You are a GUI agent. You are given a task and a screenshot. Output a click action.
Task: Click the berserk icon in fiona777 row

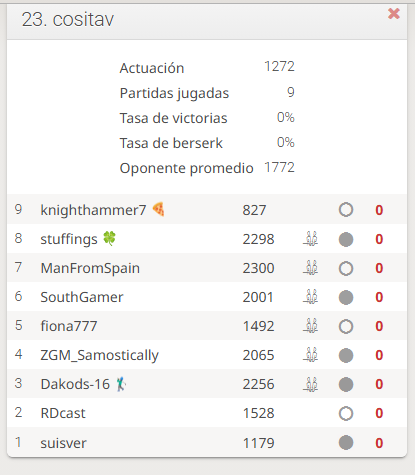[x=311, y=326]
